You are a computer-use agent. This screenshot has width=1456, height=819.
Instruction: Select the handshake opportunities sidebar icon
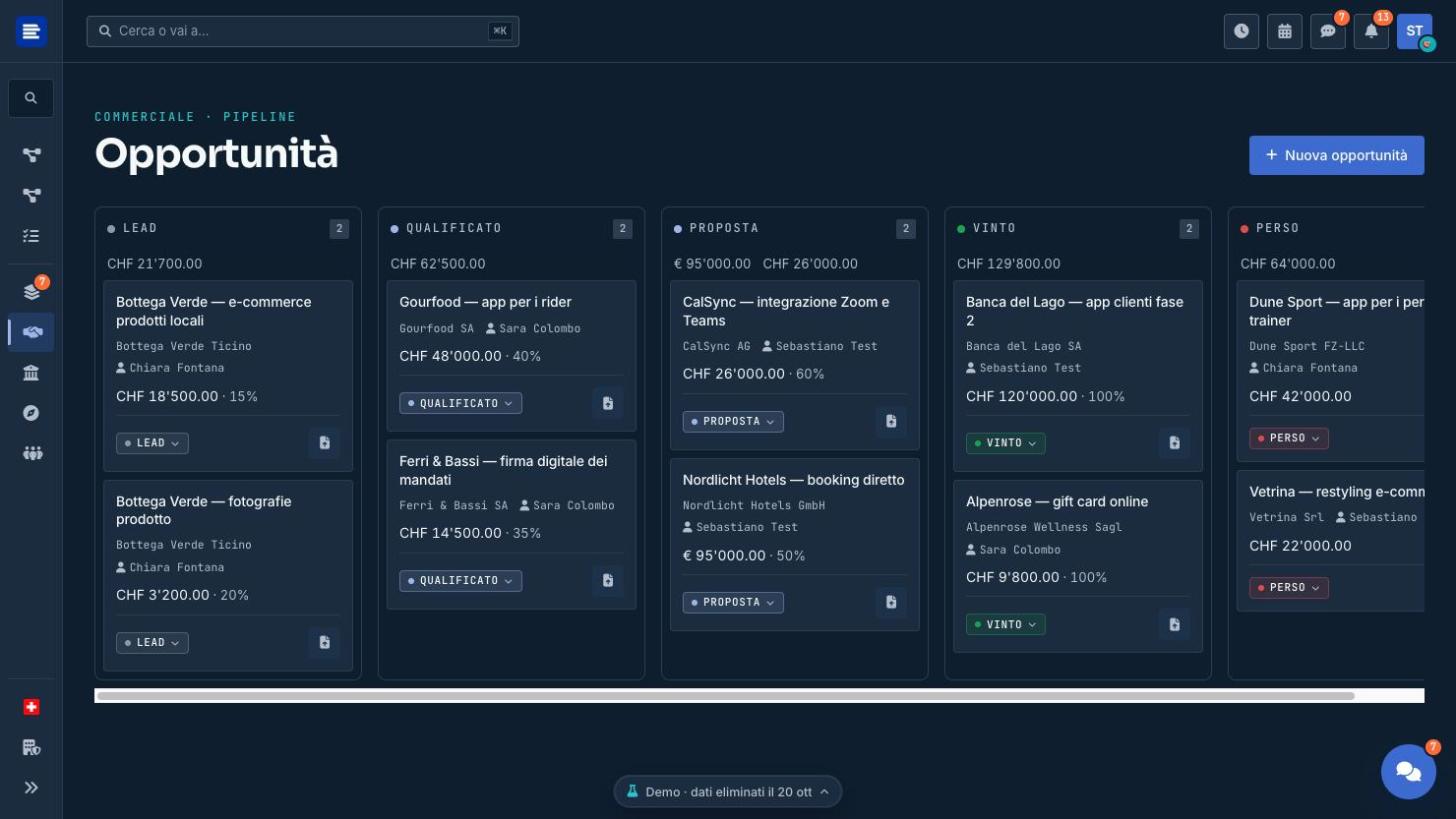31,332
